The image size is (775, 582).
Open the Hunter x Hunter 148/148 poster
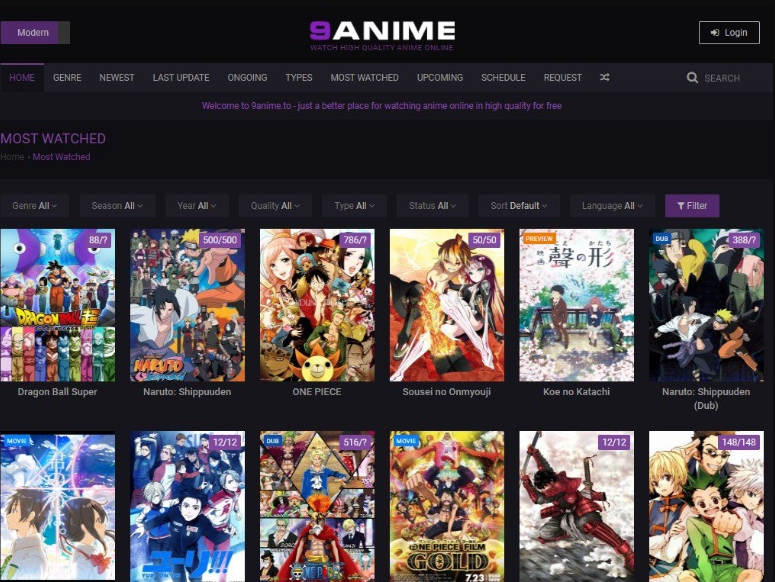706,507
